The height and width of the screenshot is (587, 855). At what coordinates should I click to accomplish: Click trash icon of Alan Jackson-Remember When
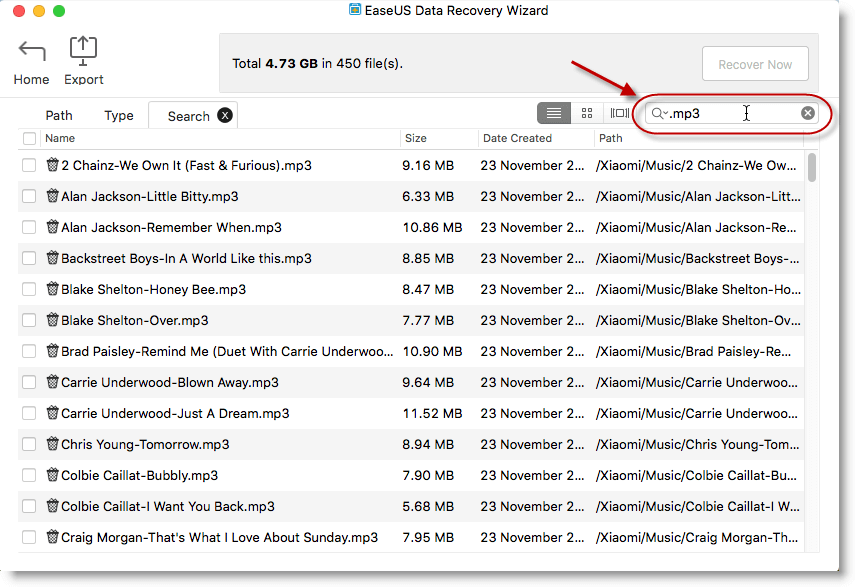[x=52, y=227]
